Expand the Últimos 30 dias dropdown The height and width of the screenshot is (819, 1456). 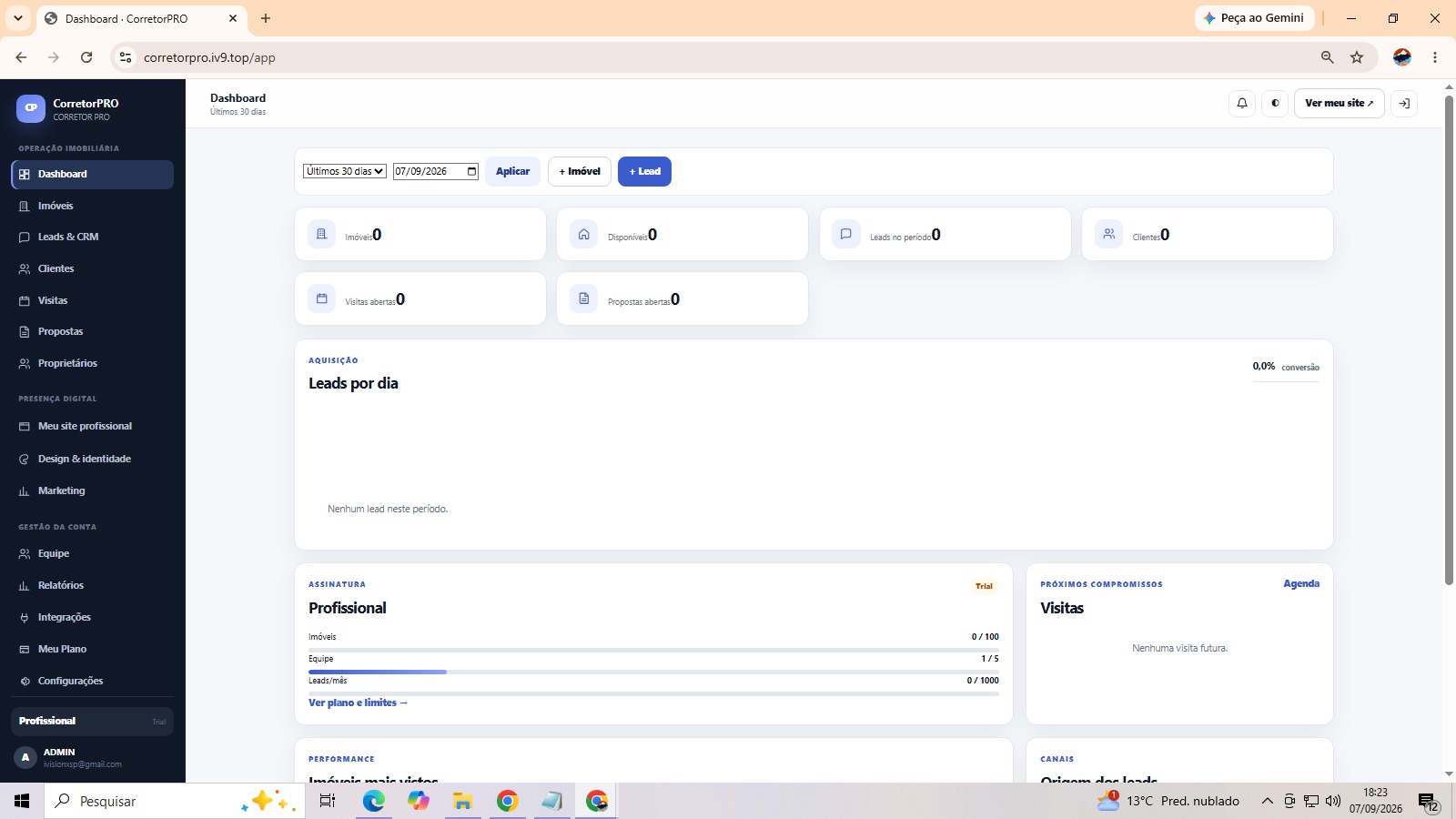pos(345,171)
